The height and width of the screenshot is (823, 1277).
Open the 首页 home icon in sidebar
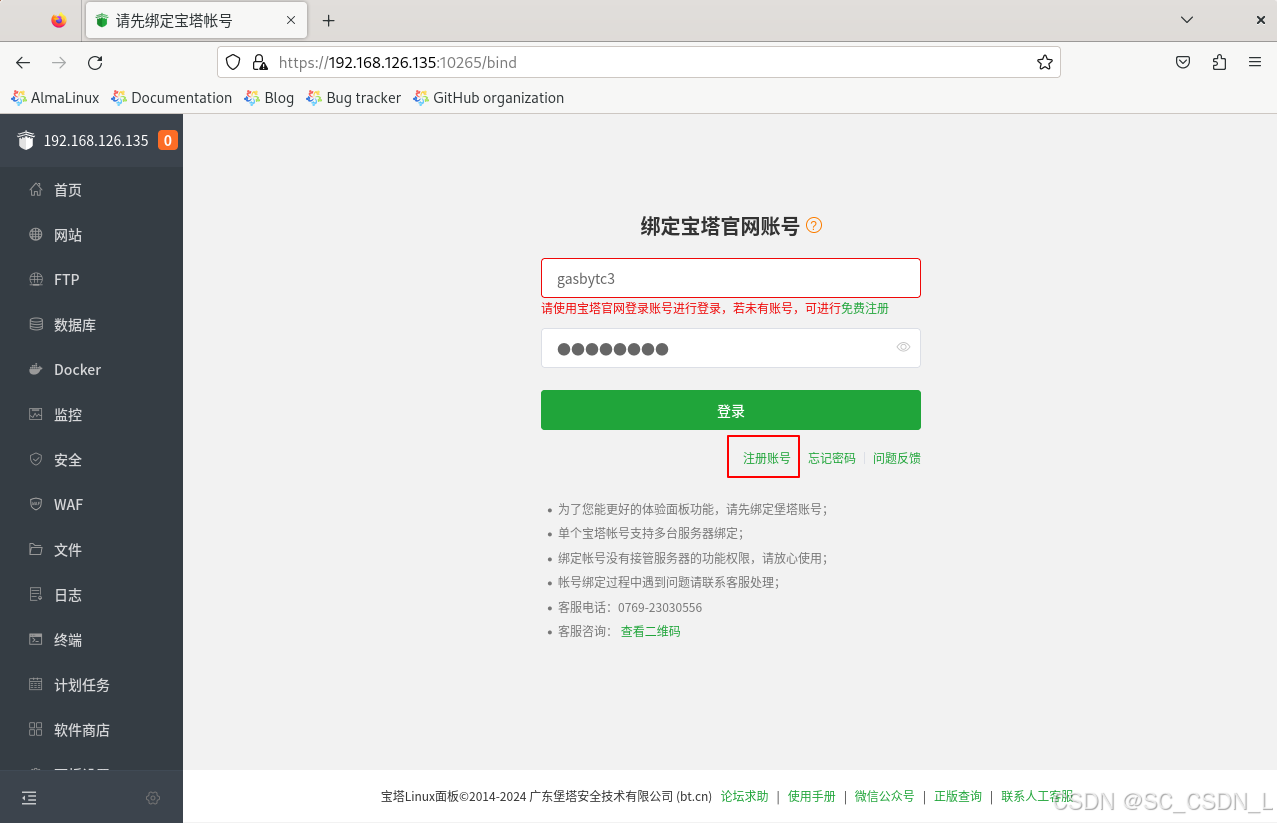coord(36,189)
